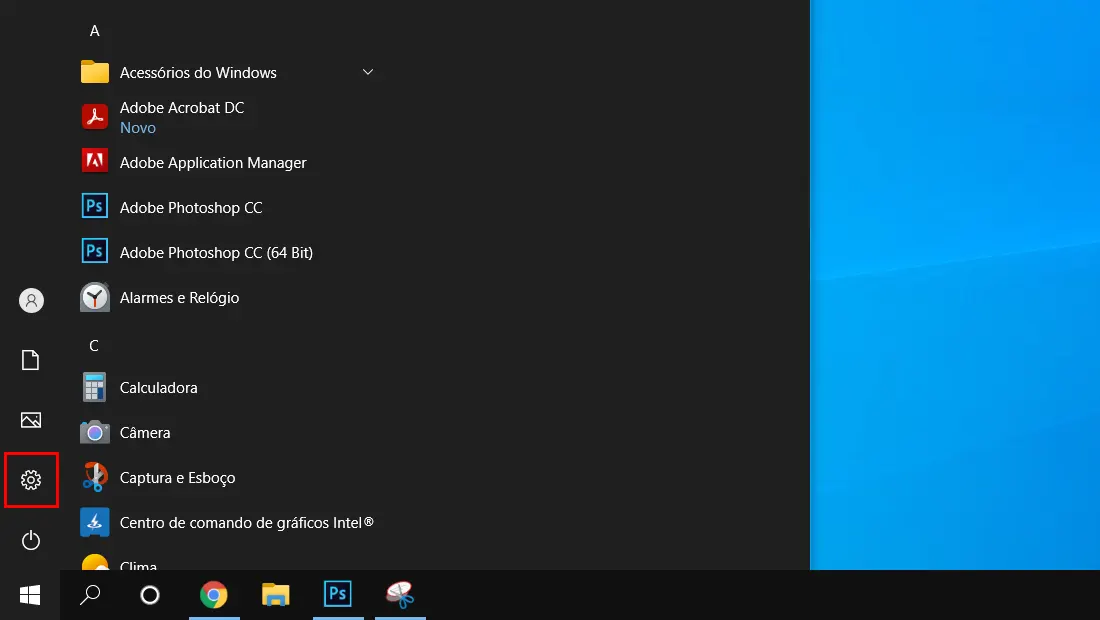
Task: Click the user account avatar
Action: pos(31,300)
